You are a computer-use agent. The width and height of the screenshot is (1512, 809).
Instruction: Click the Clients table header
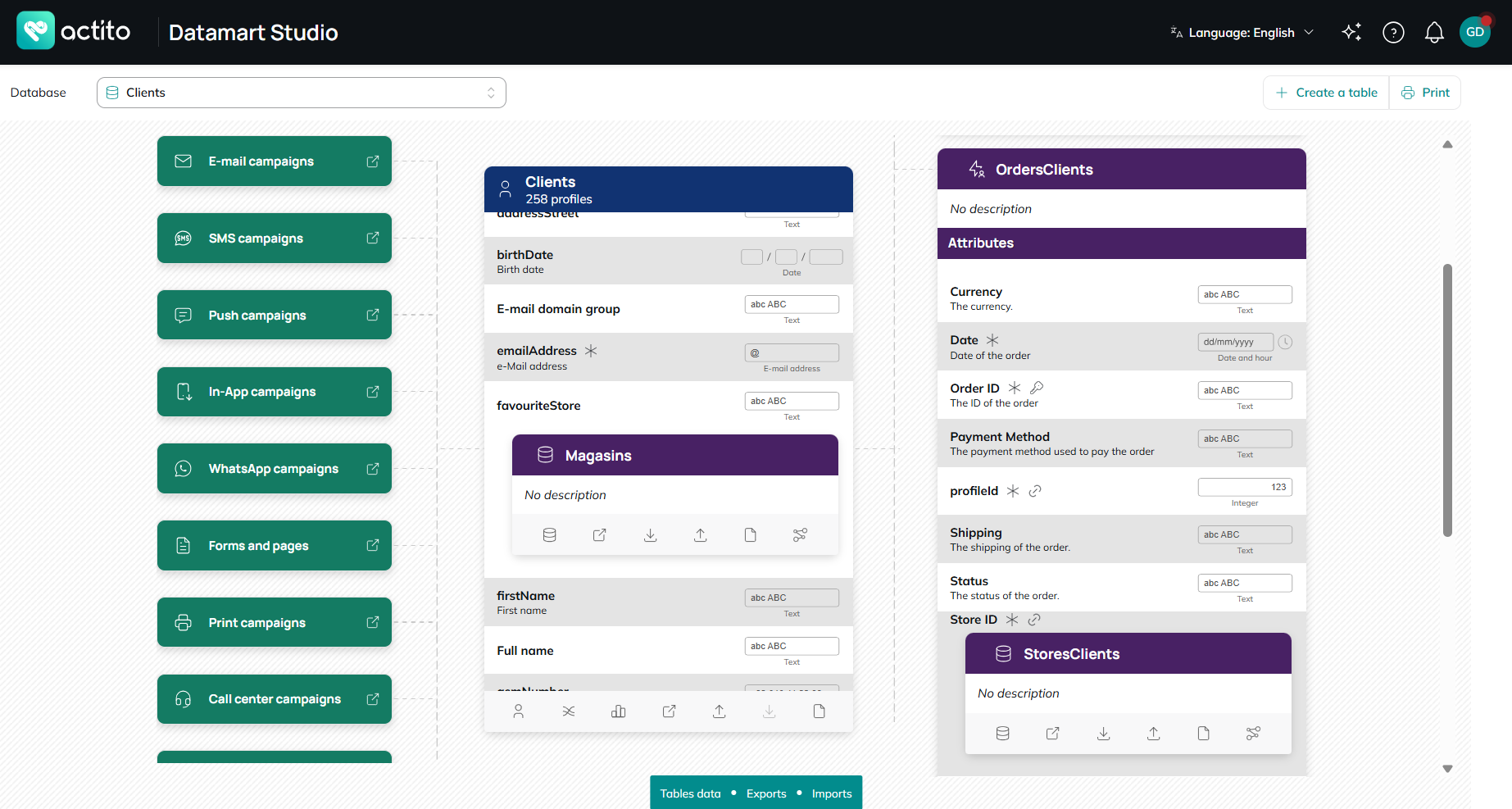click(x=669, y=189)
